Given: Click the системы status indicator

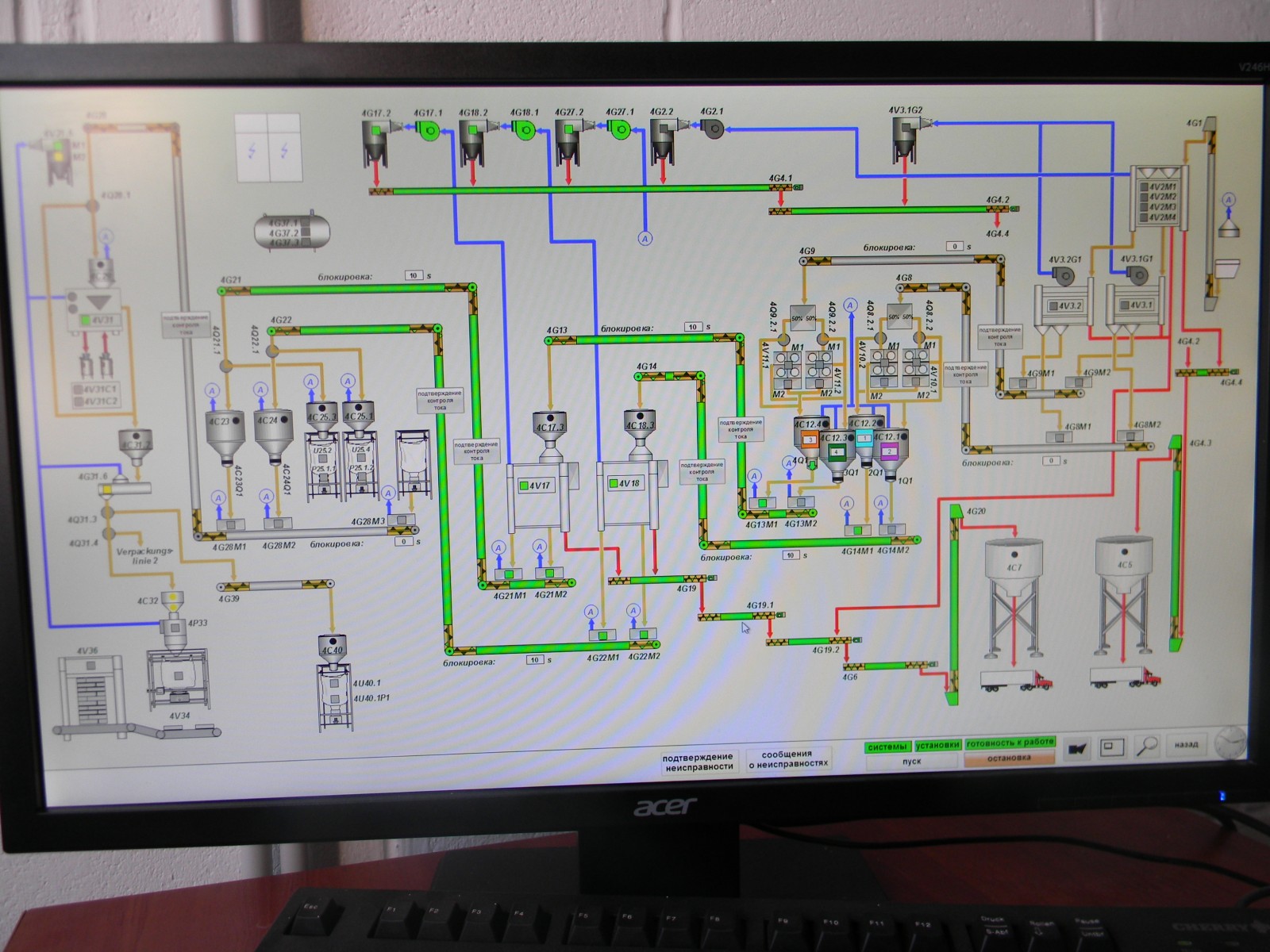Looking at the screenshot, I should point(887,747).
